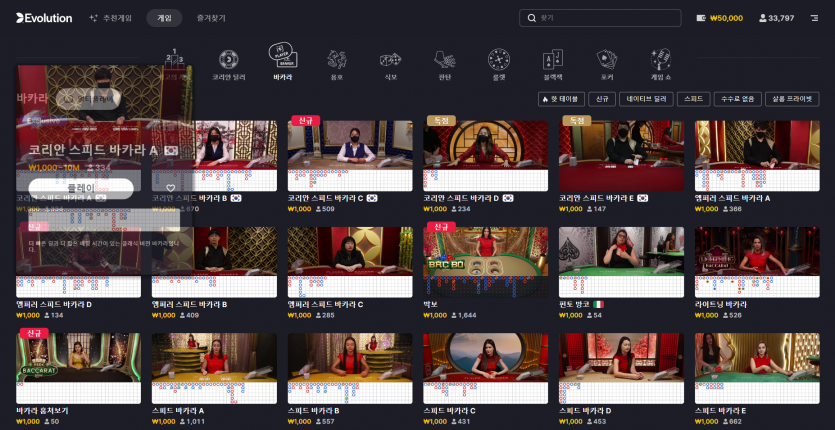Viewport: 835px width, 430px height.
Task: Open the 식보 dice category
Action: pyautogui.click(x=390, y=66)
